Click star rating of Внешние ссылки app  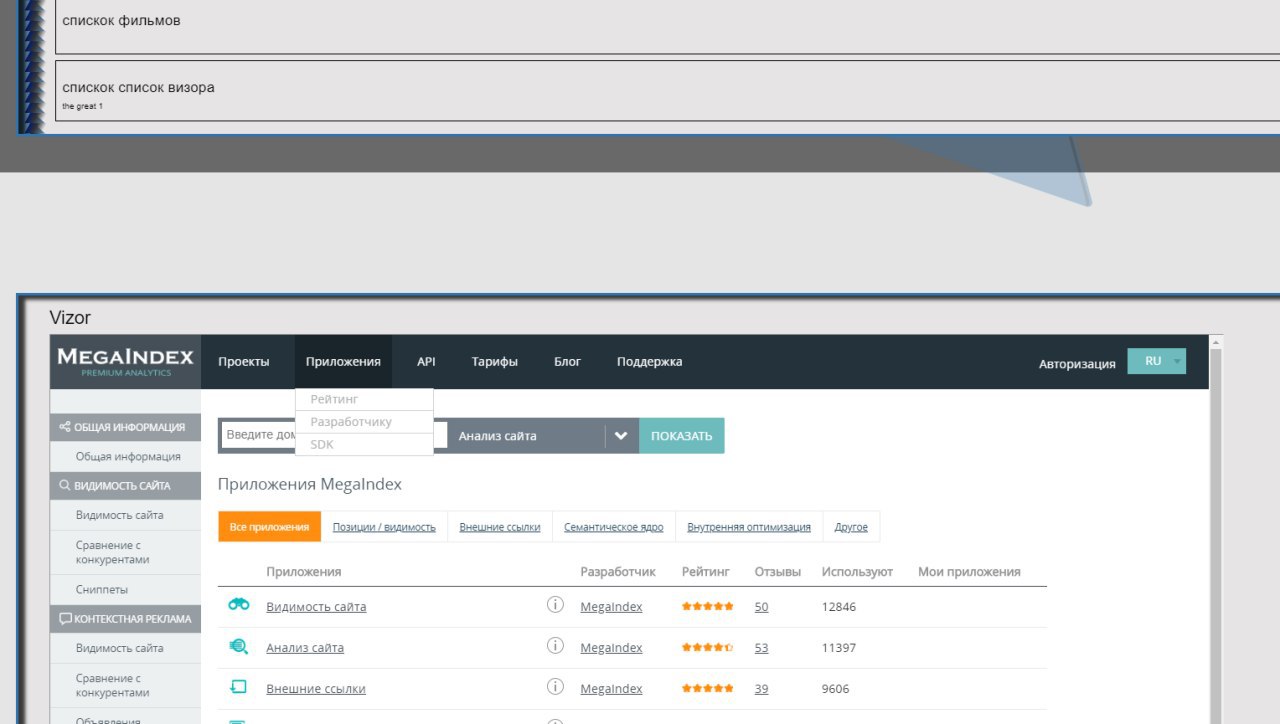(x=708, y=688)
